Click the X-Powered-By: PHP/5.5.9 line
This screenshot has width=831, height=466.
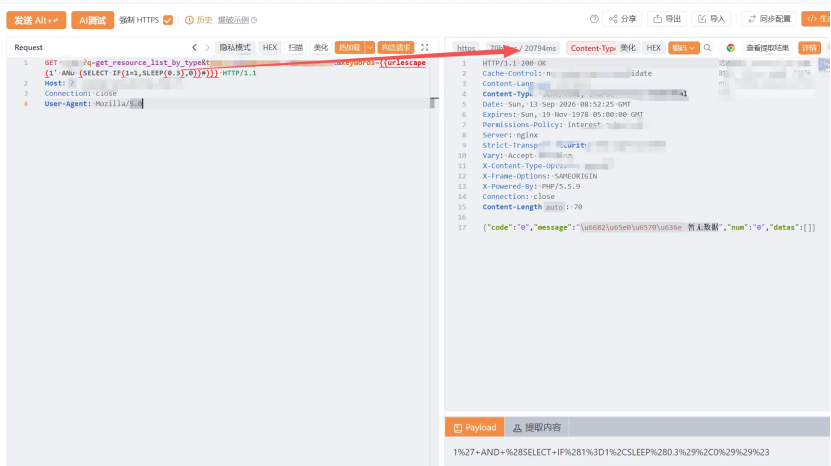click(x=531, y=186)
